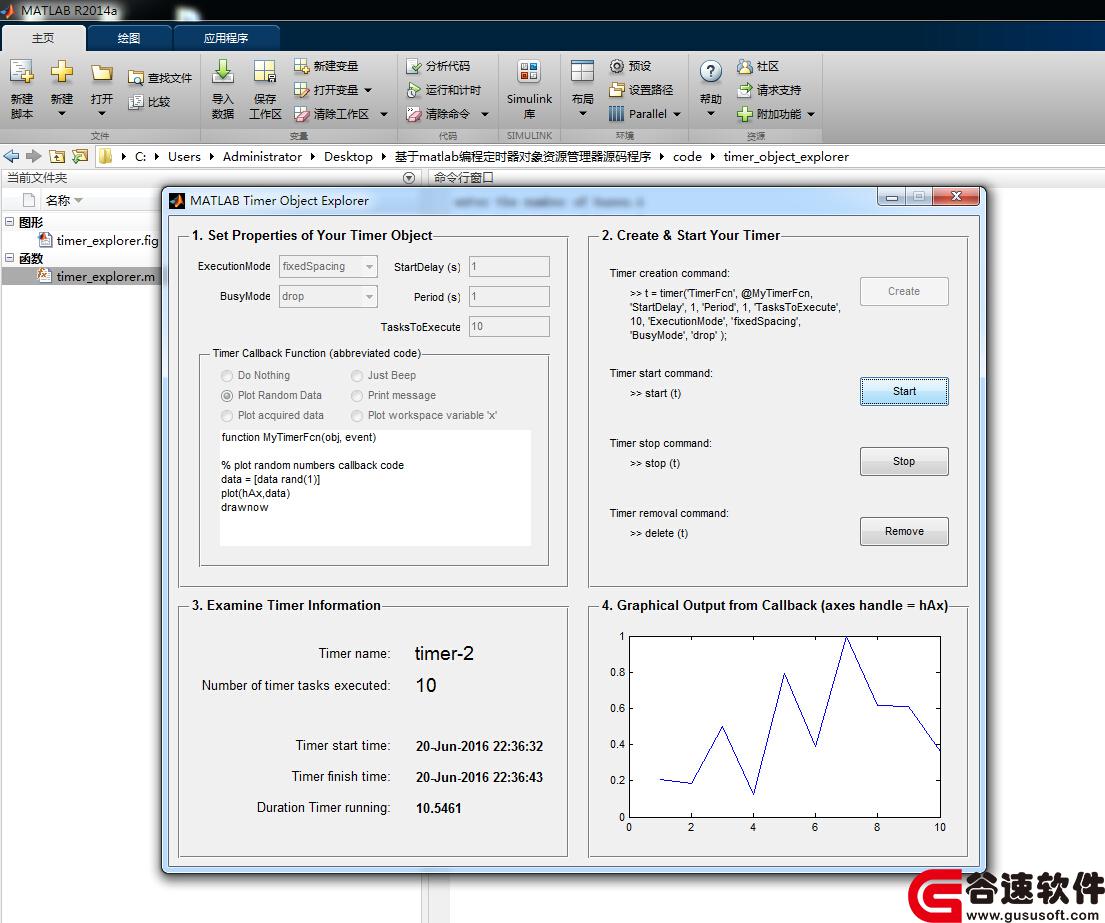Click New Variable (新建变量) icon
Image resolution: width=1105 pixels, height=923 pixels.
302,66
